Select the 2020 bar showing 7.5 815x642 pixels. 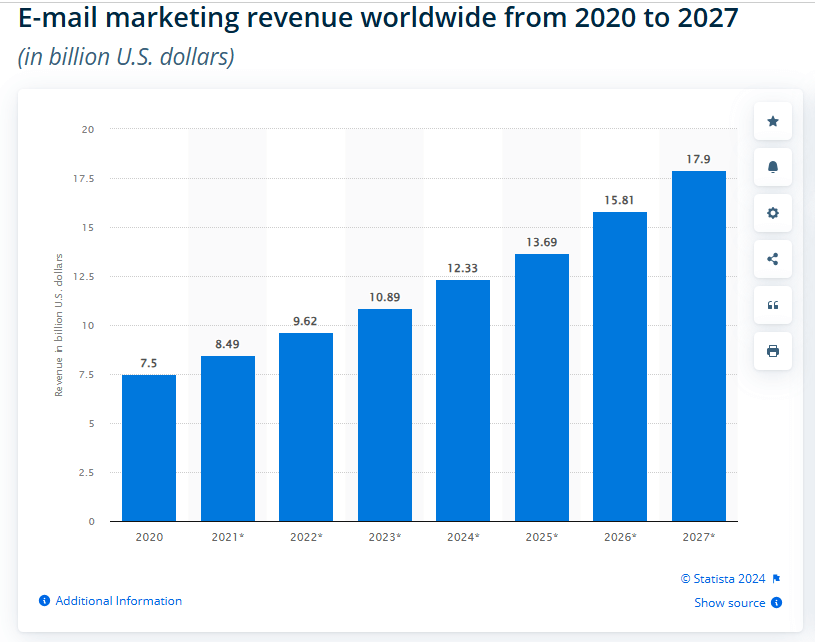(149, 448)
